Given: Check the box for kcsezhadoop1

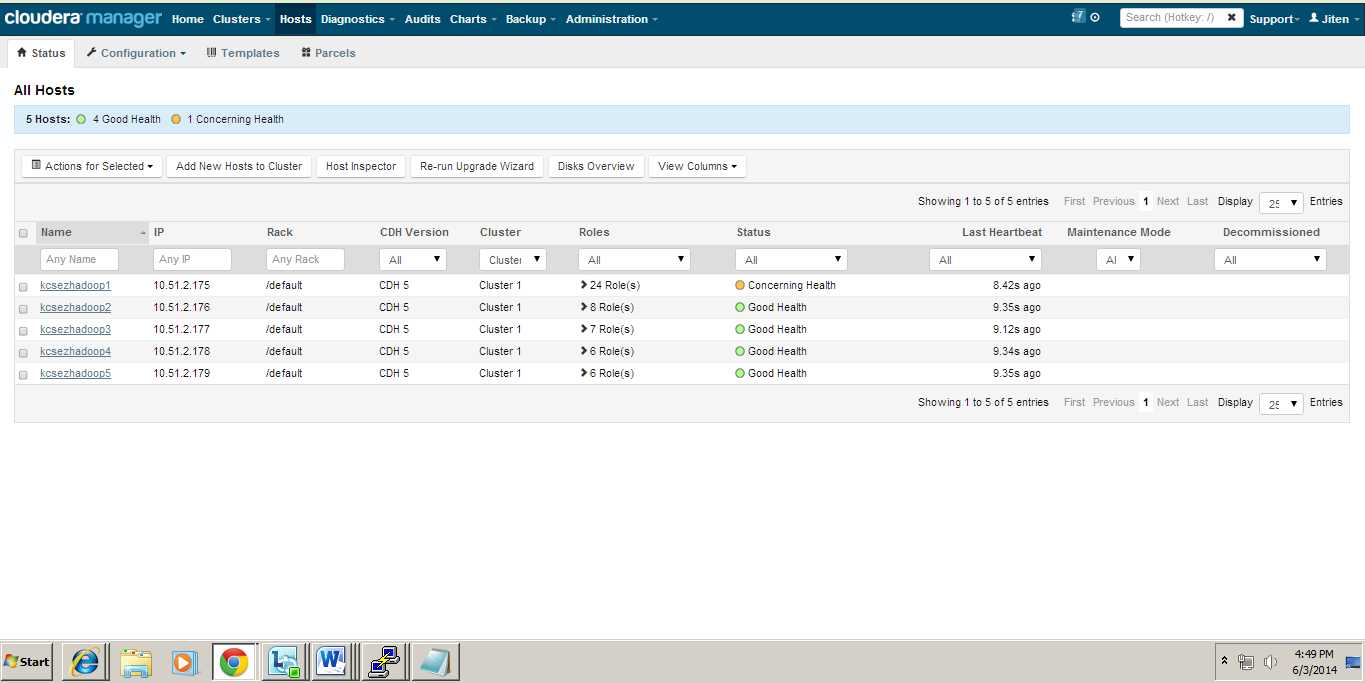Looking at the screenshot, I should (23, 286).
